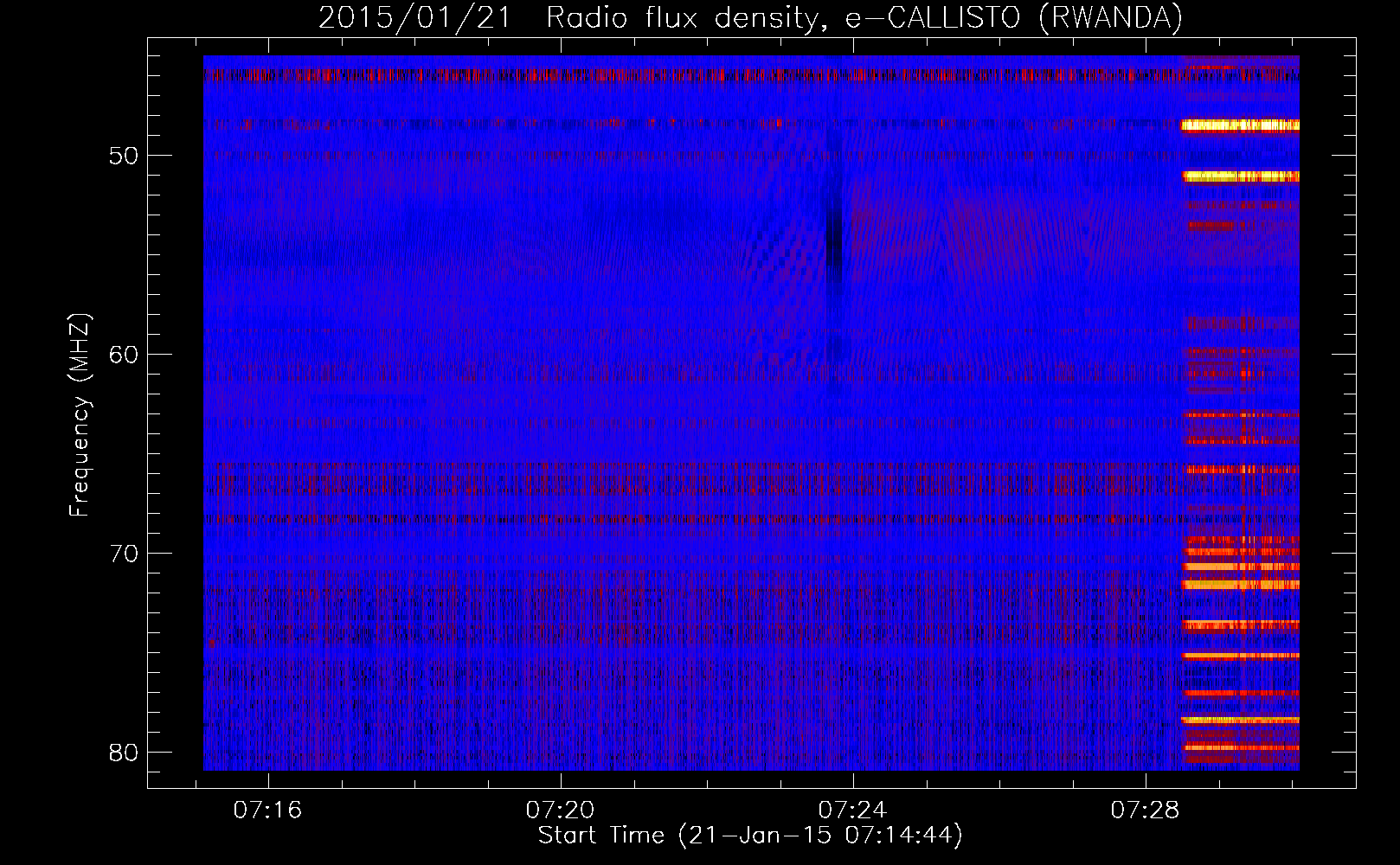Click the 70 frequency axis label
The image size is (1400, 865).
(x=124, y=554)
